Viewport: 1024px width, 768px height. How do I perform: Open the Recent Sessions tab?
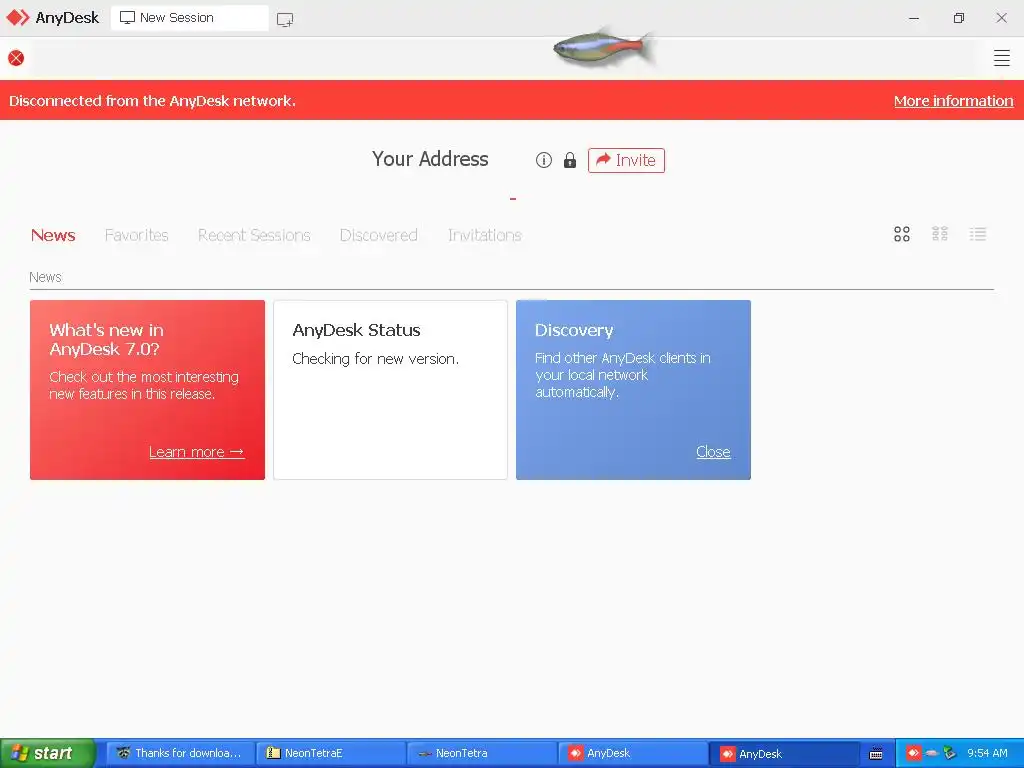click(x=254, y=235)
